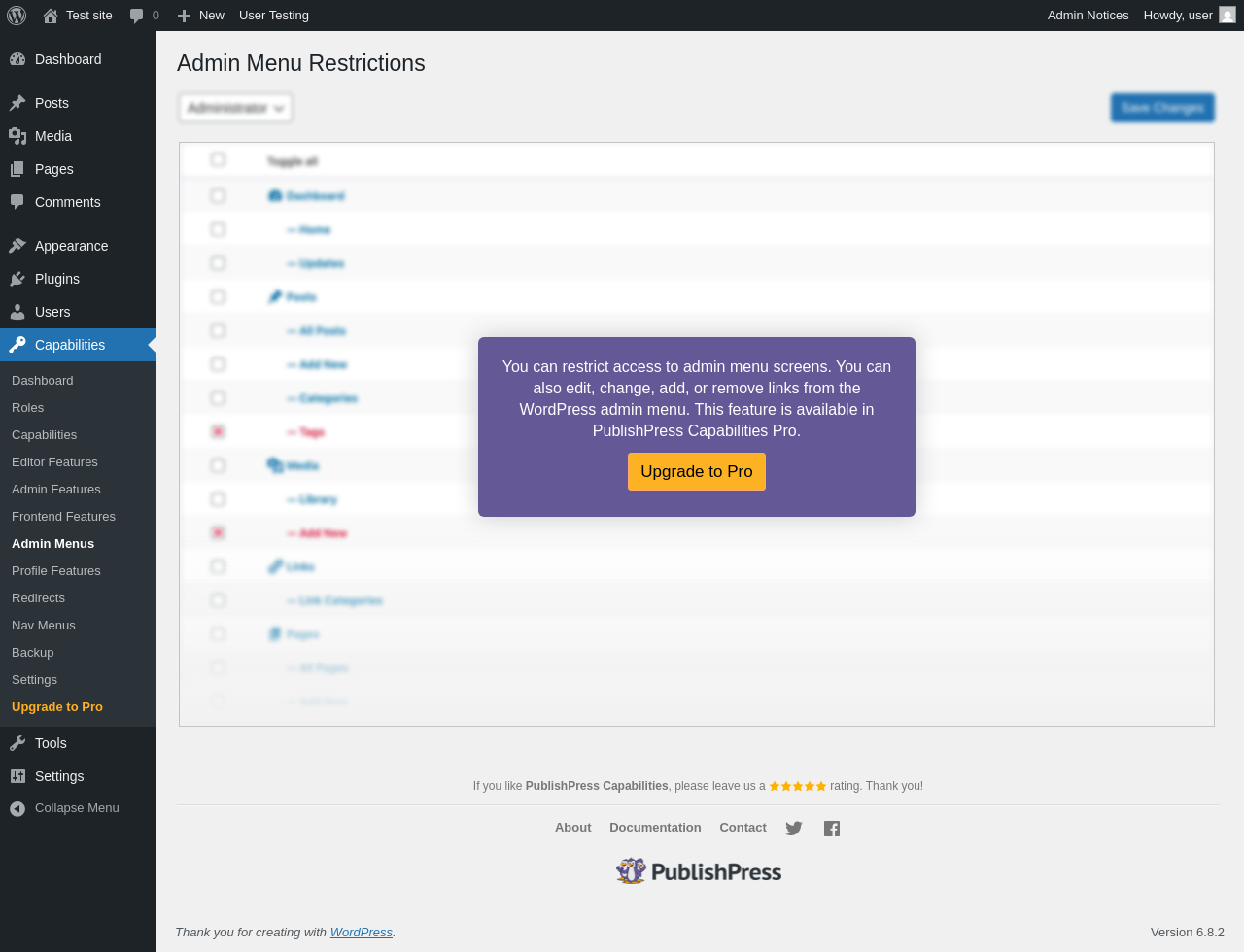1244x952 pixels.
Task: Click the five-star rating icons
Action: click(798, 786)
